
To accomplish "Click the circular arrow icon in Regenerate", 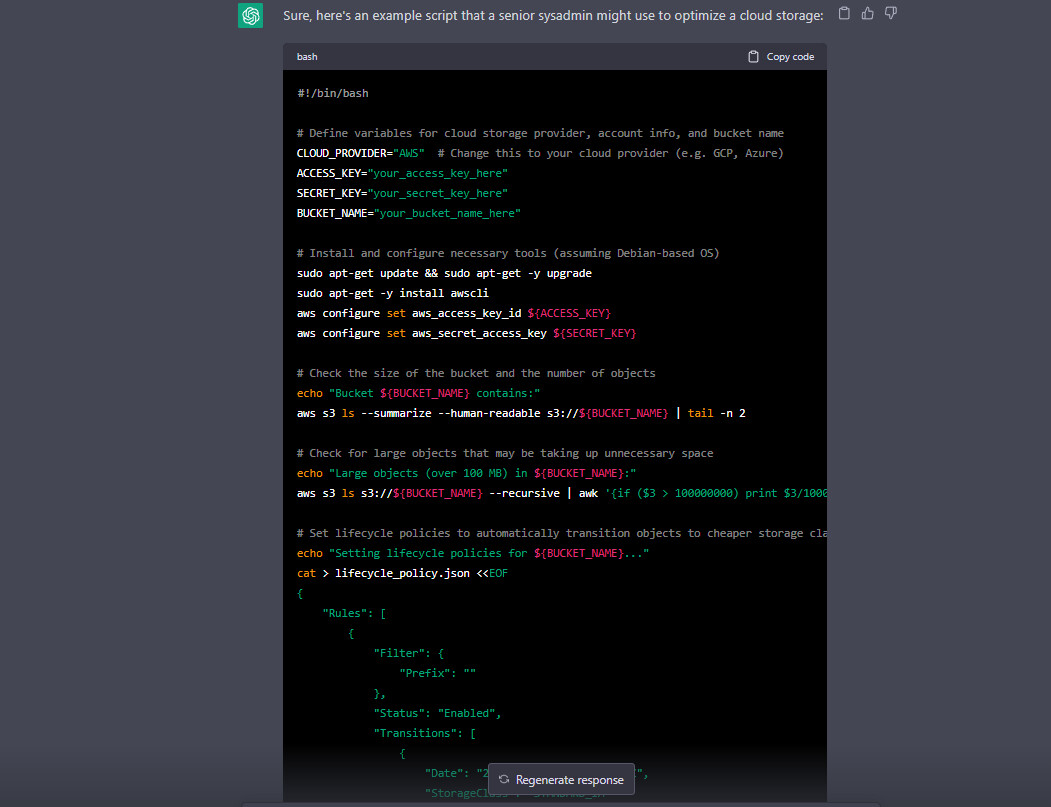I will pyautogui.click(x=504, y=780).
